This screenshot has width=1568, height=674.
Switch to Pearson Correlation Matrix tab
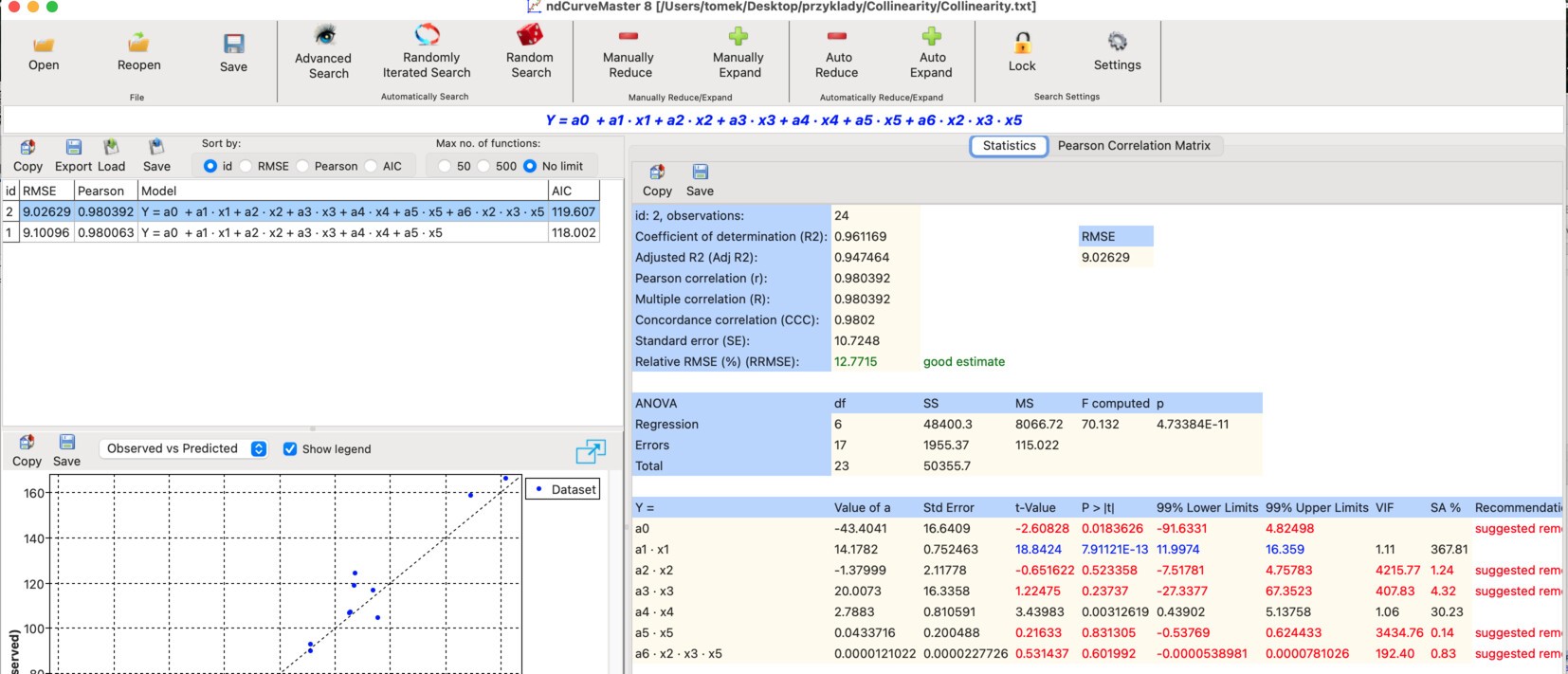1134,146
